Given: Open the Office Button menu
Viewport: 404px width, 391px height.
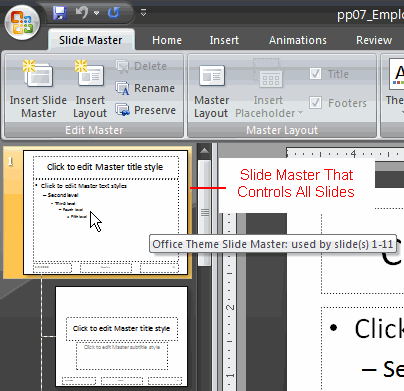Looking at the screenshot, I should point(22,22).
